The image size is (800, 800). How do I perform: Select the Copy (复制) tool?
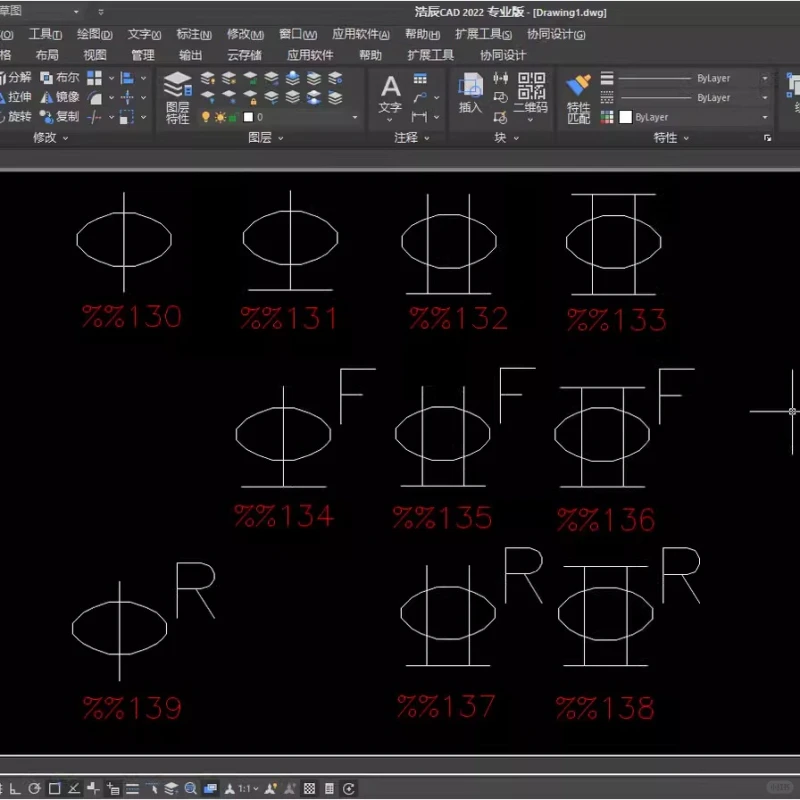[x=60, y=117]
